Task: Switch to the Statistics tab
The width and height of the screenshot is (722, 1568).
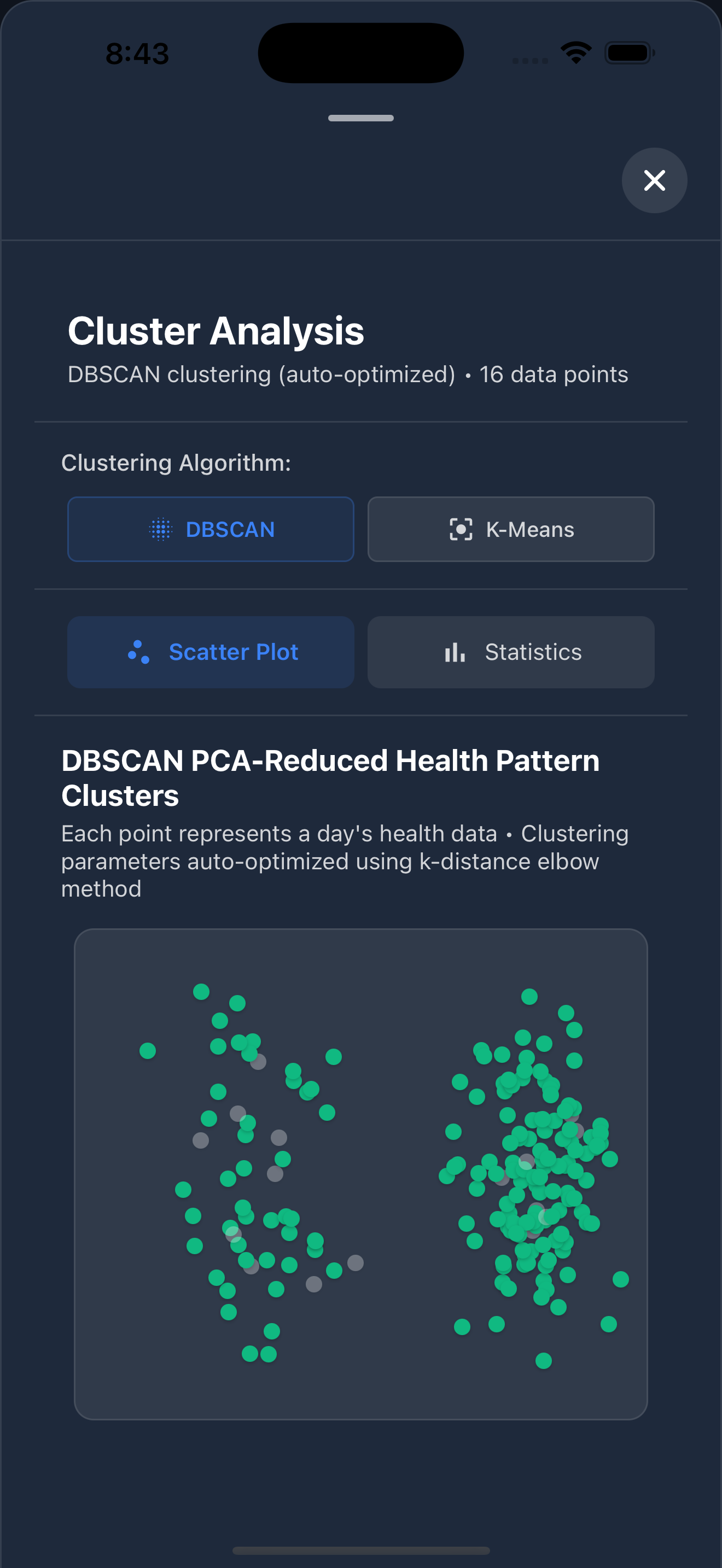Action: pyautogui.click(x=511, y=652)
